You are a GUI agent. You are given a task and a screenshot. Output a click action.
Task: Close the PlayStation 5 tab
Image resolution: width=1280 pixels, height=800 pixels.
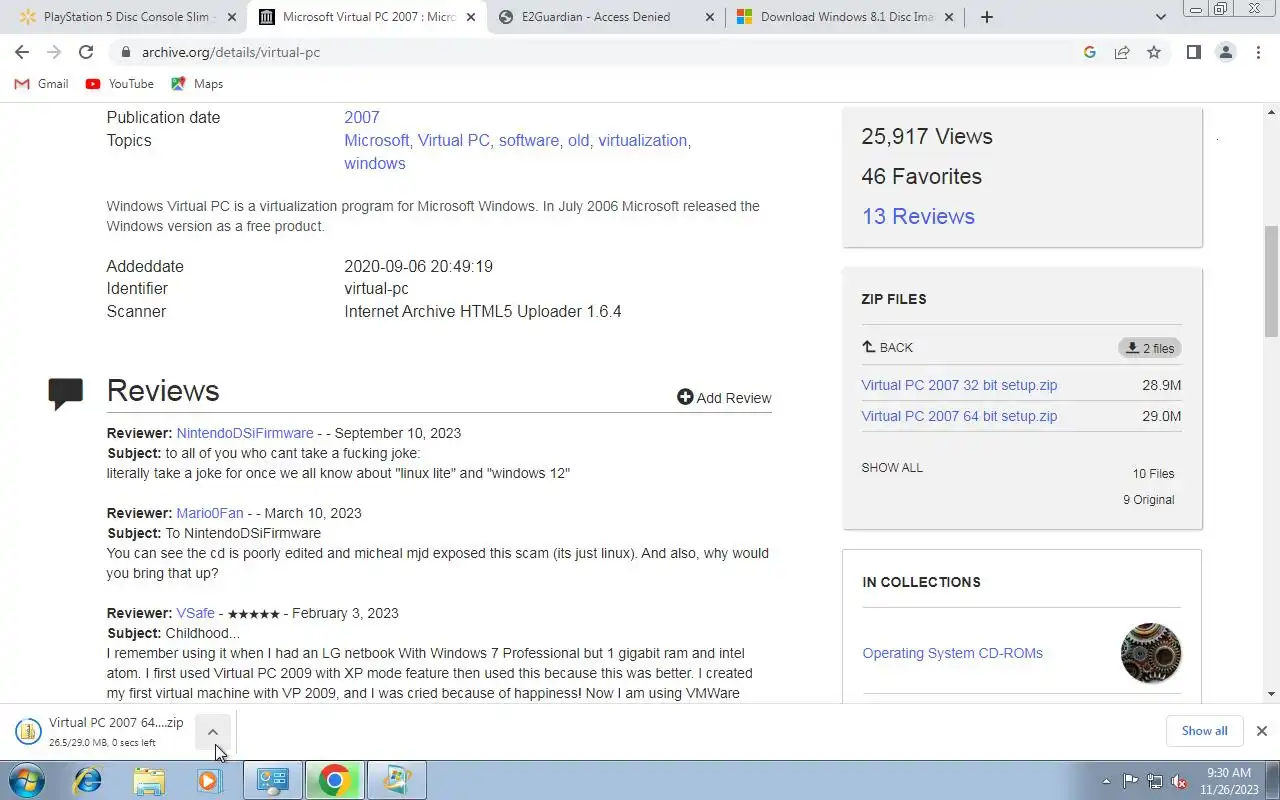pyautogui.click(x=231, y=17)
